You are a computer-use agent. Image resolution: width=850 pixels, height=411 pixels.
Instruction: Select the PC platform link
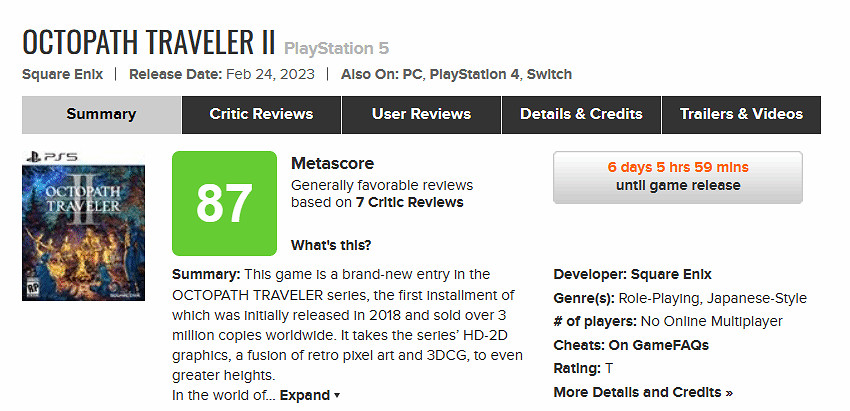412,74
